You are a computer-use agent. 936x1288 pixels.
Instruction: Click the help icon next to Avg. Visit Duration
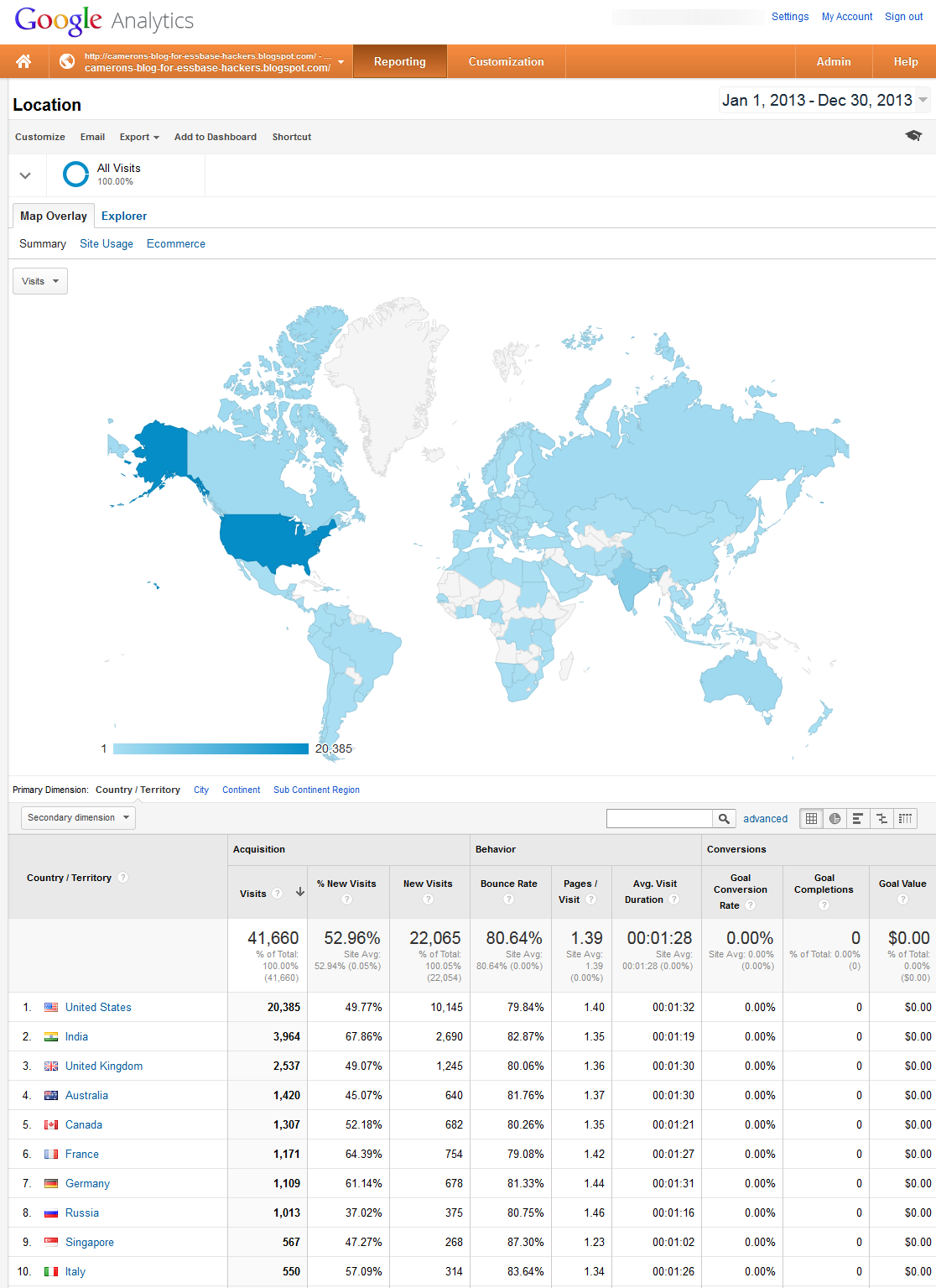673,900
